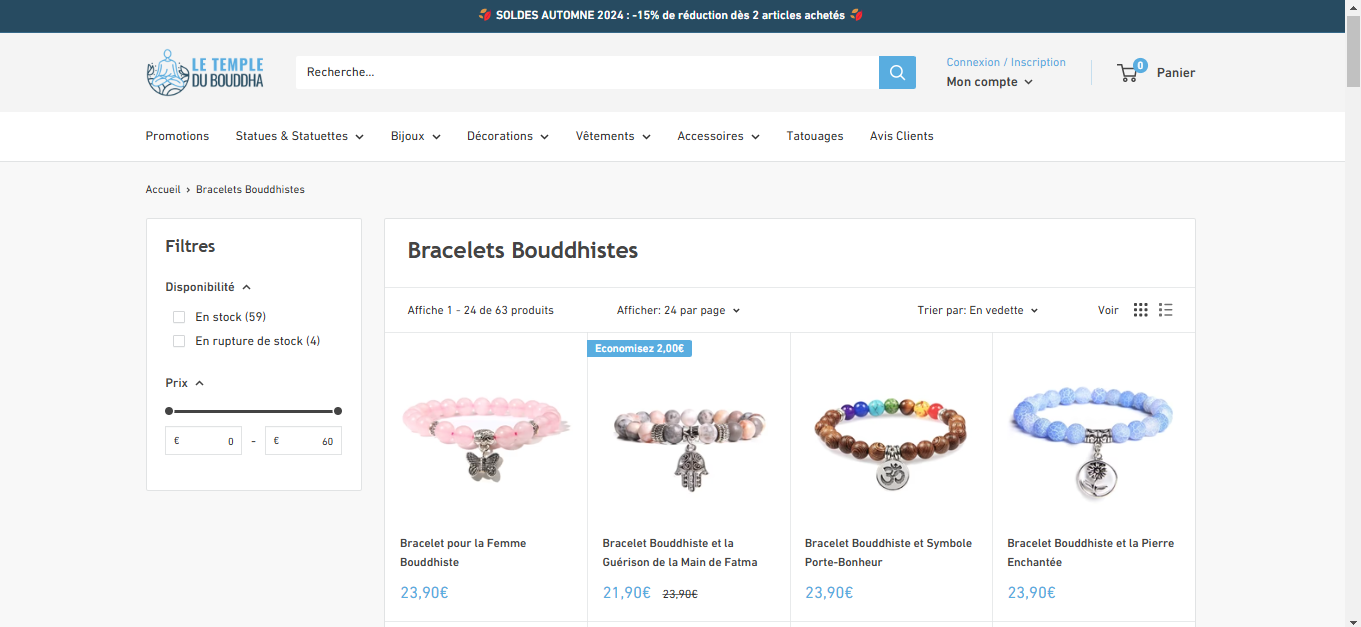Expand the Mon compte menu
The image size is (1361, 627).
click(x=990, y=82)
